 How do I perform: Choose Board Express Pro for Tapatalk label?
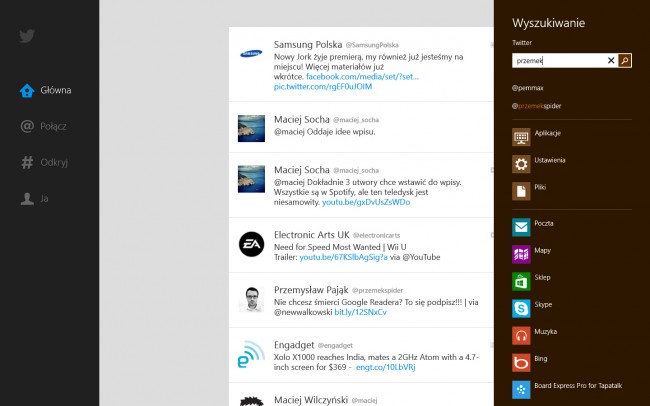coord(578,386)
